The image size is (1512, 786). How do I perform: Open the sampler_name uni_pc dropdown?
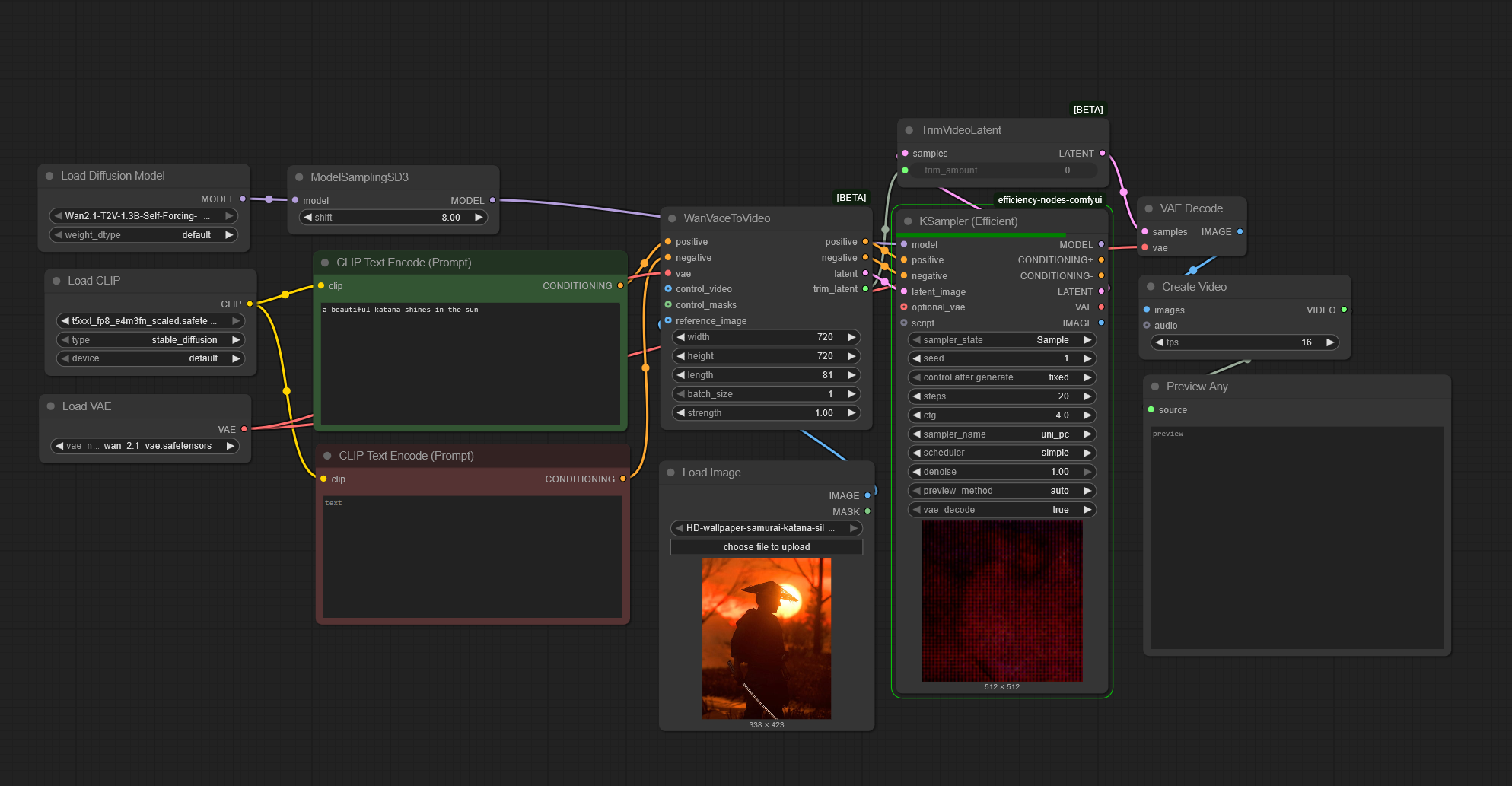pos(1001,434)
